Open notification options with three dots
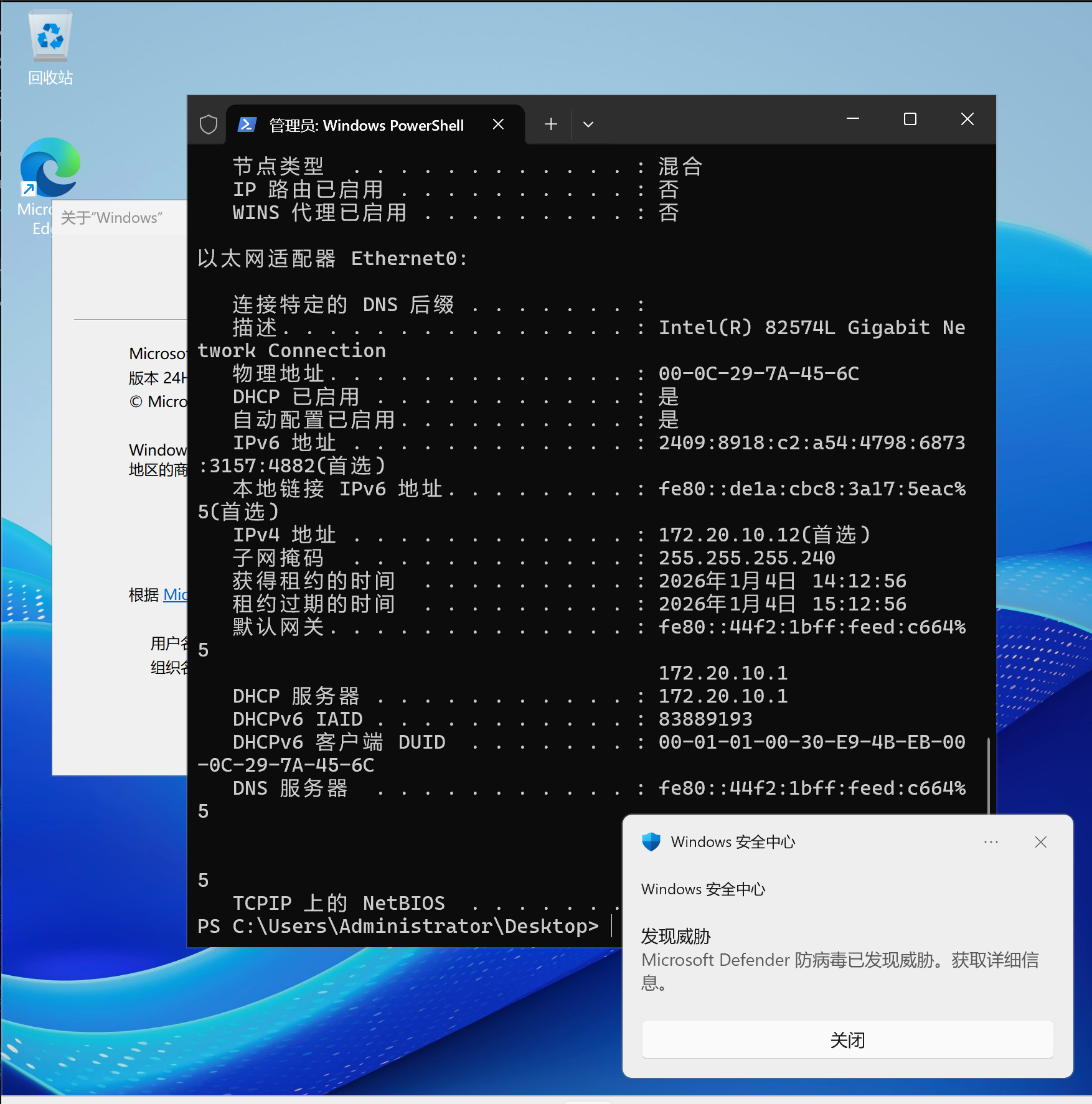This screenshot has width=1092, height=1104. 991,842
